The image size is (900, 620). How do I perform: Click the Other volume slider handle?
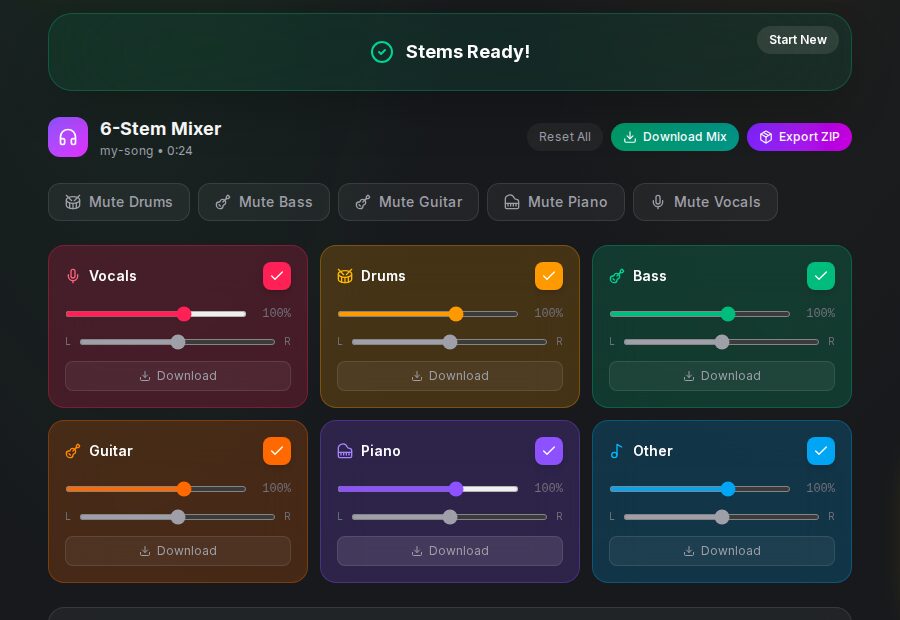pos(728,489)
